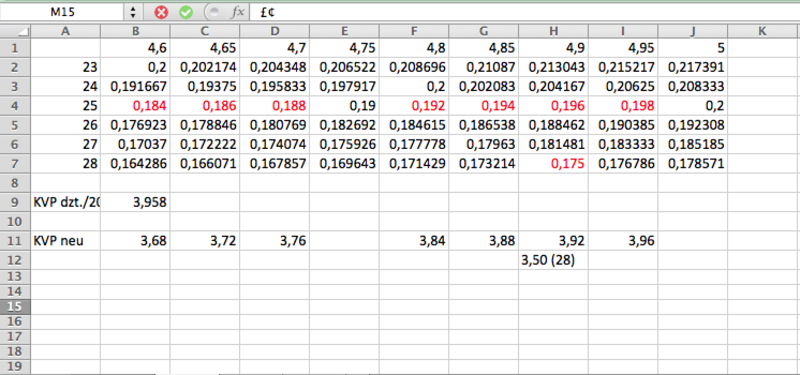Select column K header

pyautogui.click(x=762, y=31)
